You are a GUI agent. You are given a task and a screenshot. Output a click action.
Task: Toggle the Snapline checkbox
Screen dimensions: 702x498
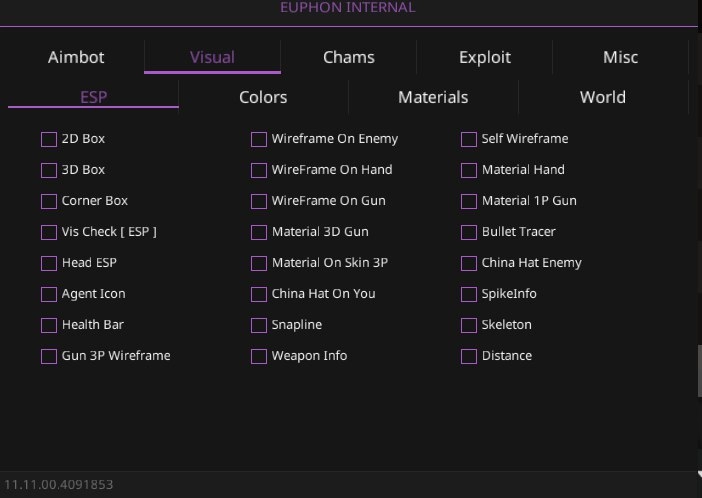coord(258,325)
